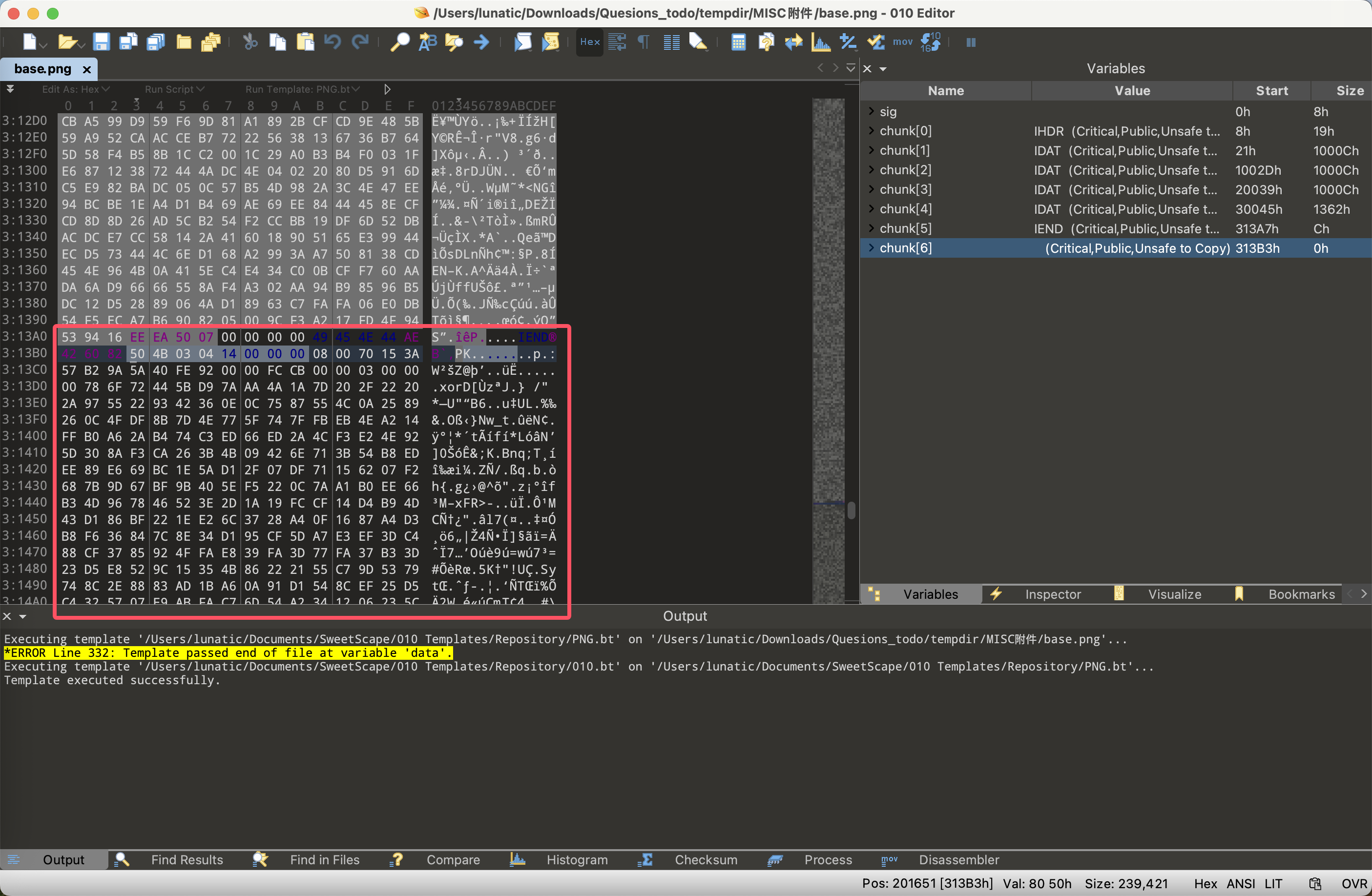
Task: Toggle Hex display format in status bar
Action: tap(1205, 883)
